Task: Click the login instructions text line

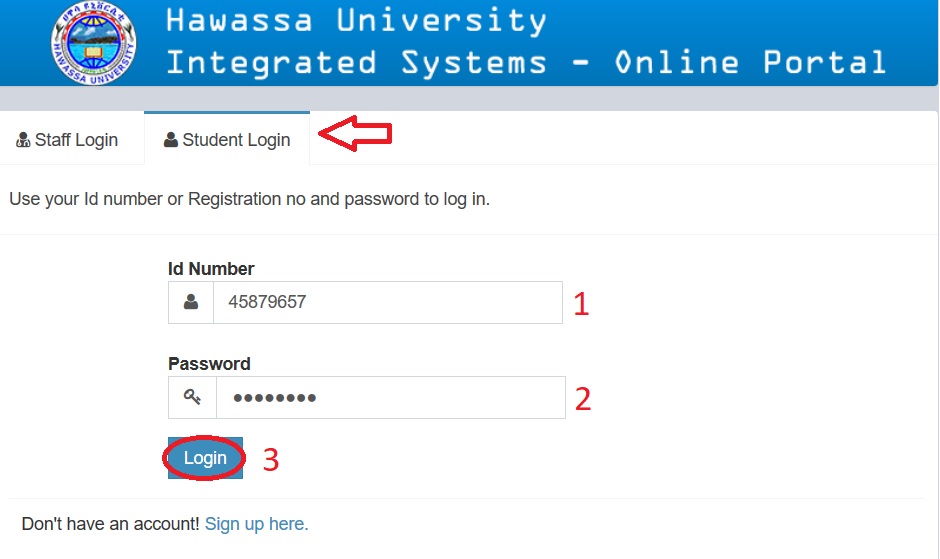Action: pyautogui.click(x=249, y=199)
